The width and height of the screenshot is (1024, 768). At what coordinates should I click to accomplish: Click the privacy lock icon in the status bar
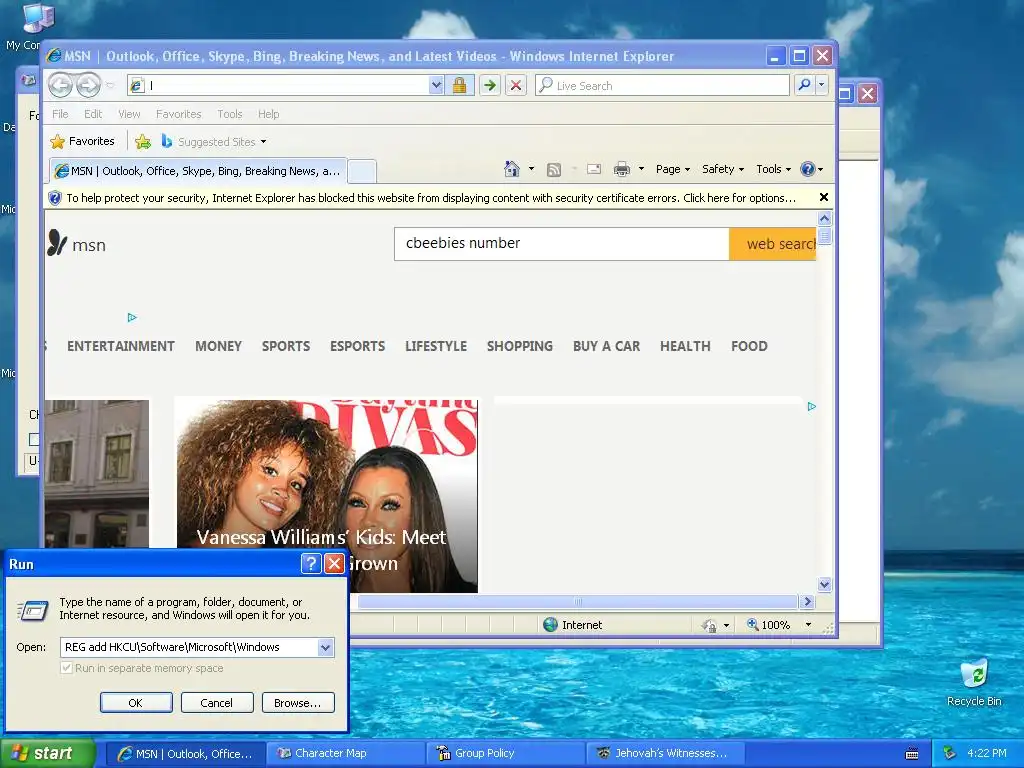709,626
